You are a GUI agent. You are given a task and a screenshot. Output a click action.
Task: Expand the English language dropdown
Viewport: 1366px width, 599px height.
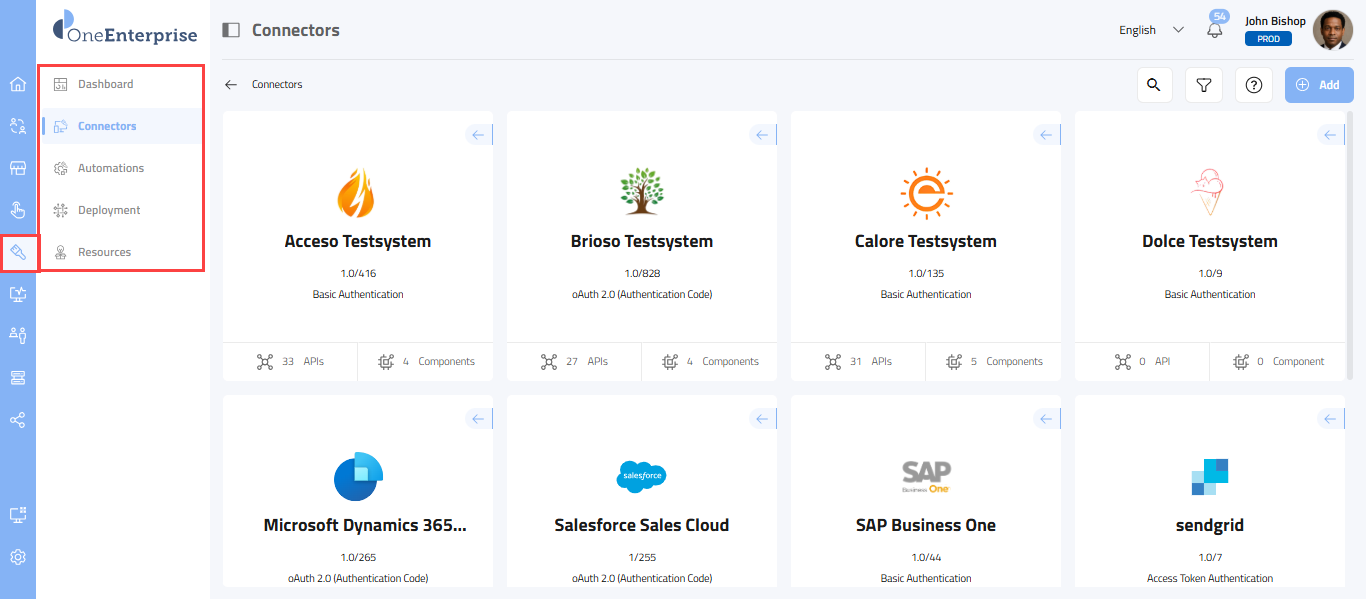coord(1151,30)
